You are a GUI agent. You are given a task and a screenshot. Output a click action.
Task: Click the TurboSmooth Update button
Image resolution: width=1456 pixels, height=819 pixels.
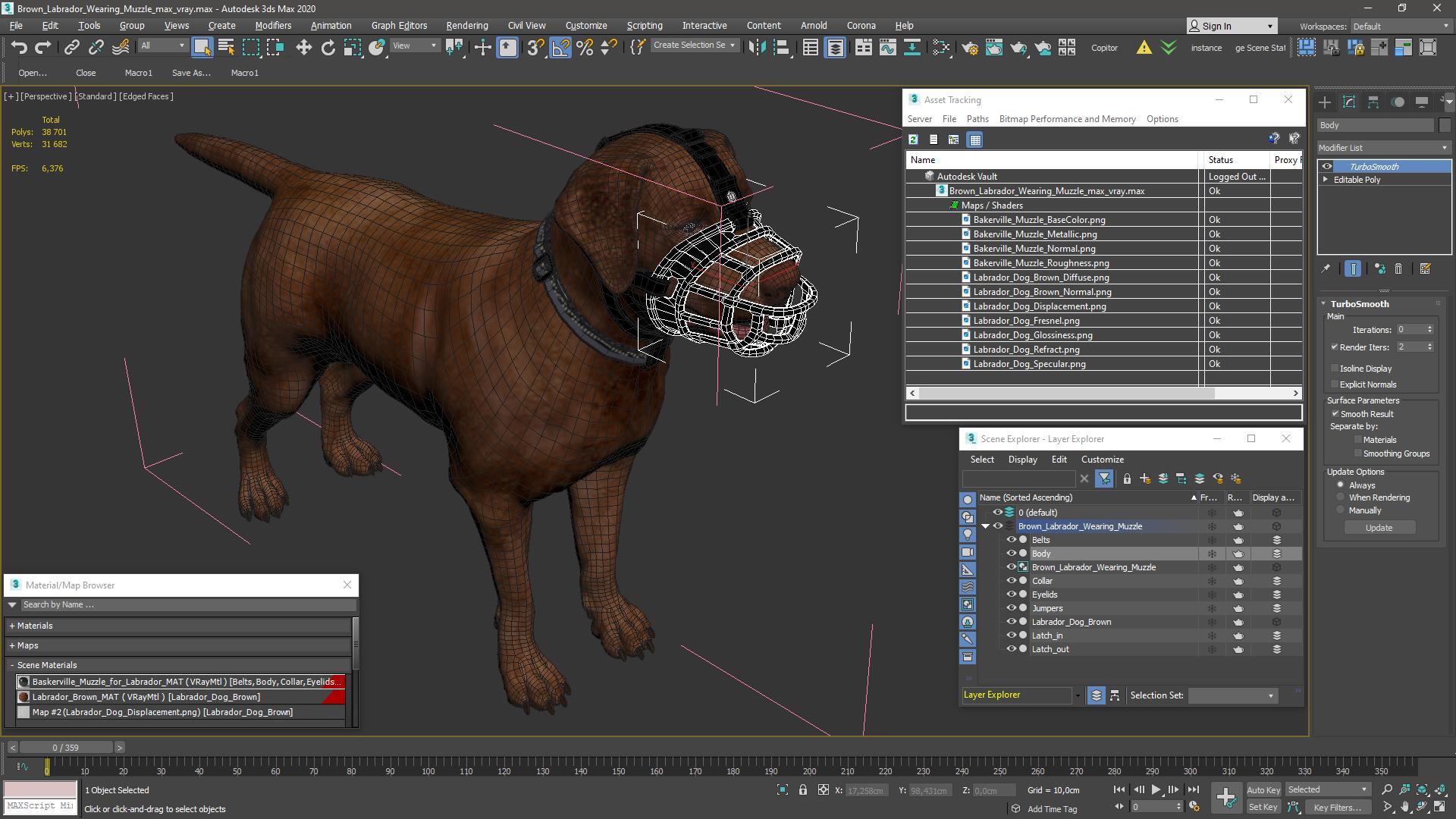[1379, 528]
